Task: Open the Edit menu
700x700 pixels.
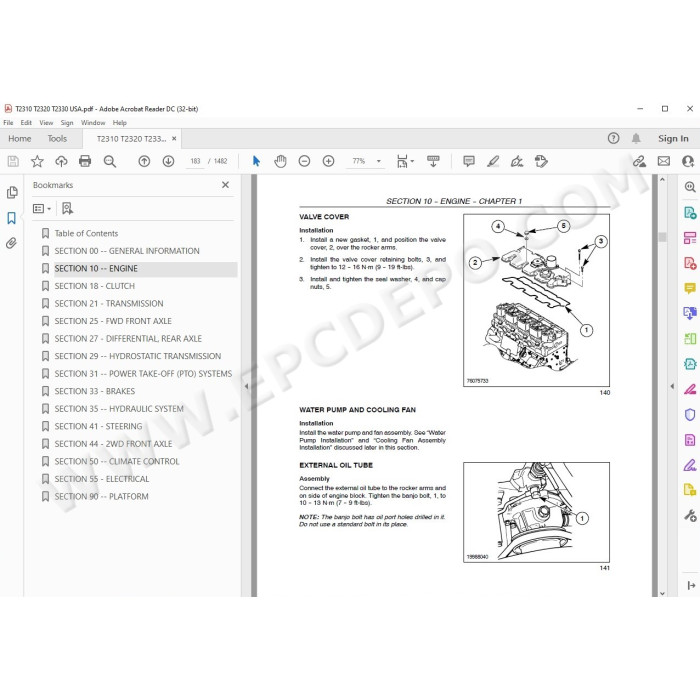Action: pyautogui.click(x=26, y=123)
